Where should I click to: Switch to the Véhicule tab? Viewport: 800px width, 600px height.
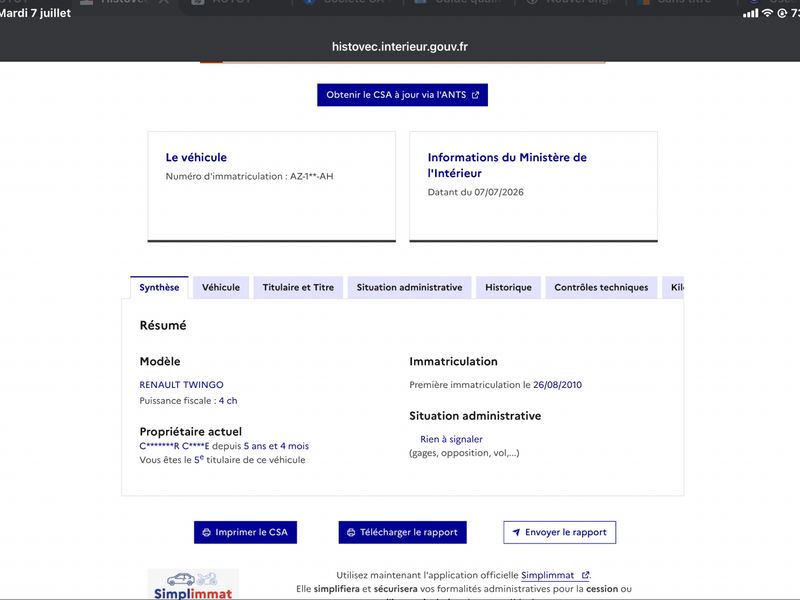point(221,287)
